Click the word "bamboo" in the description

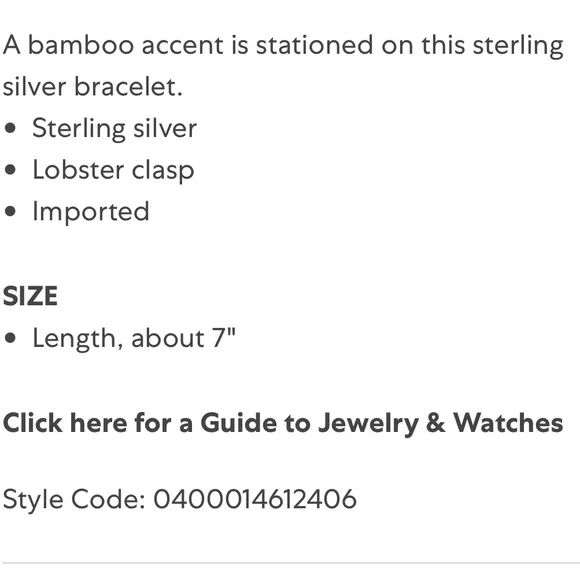click(x=81, y=45)
